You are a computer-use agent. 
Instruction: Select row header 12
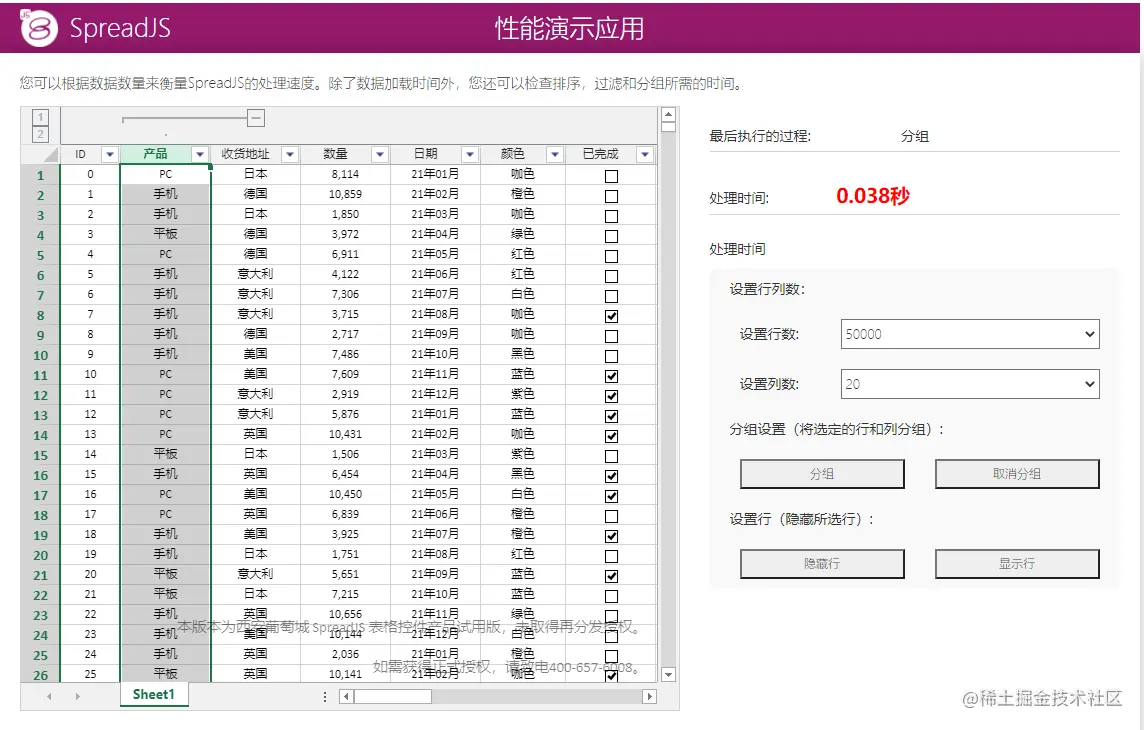pyautogui.click(x=40, y=395)
